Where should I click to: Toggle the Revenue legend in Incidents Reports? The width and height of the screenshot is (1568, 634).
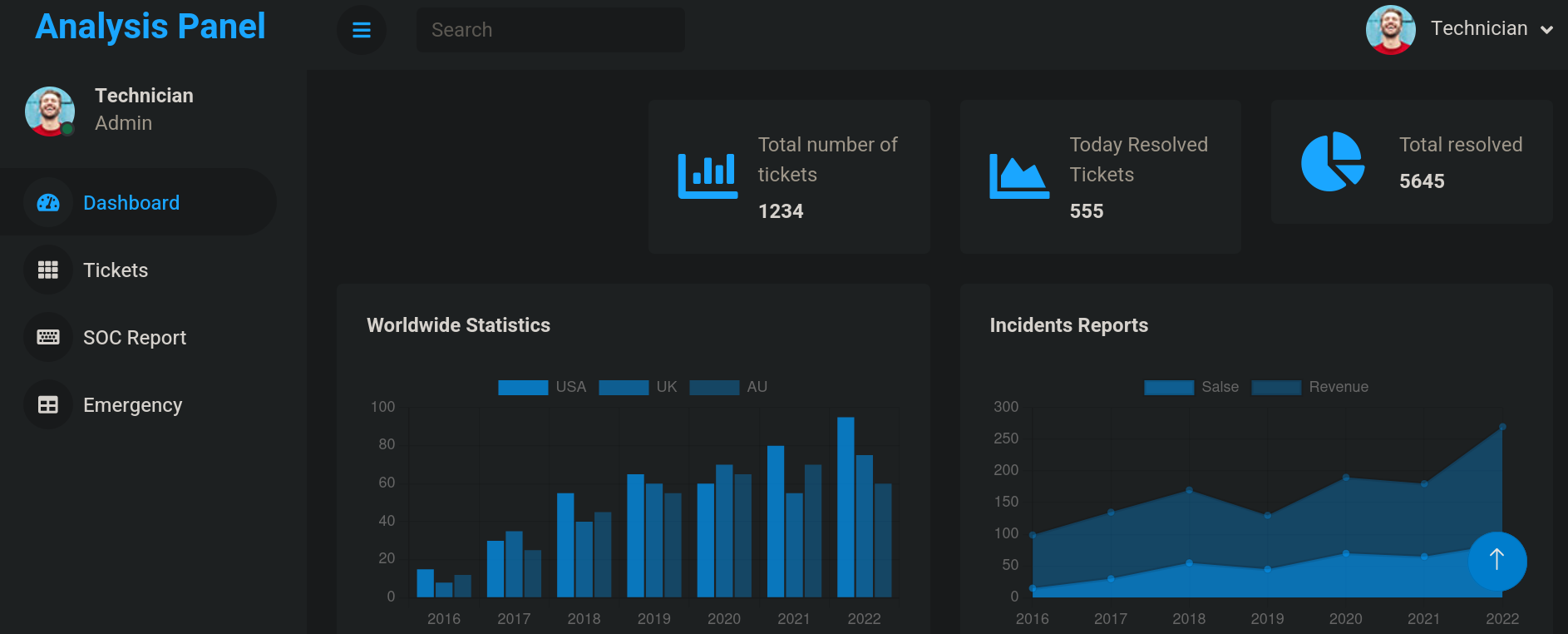tap(1309, 387)
